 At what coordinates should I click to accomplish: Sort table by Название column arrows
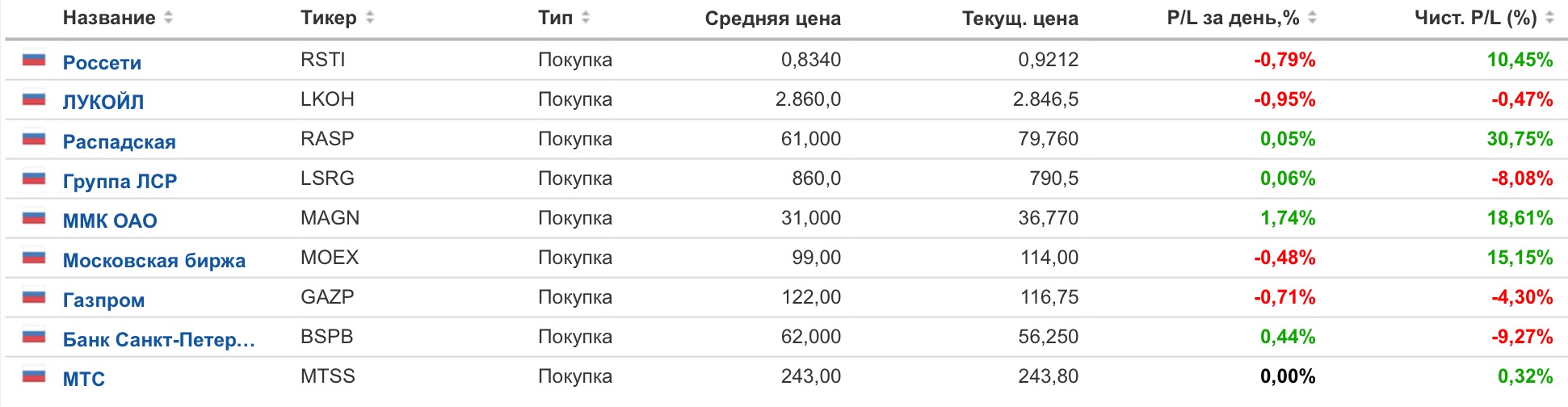(x=168, y=17)
